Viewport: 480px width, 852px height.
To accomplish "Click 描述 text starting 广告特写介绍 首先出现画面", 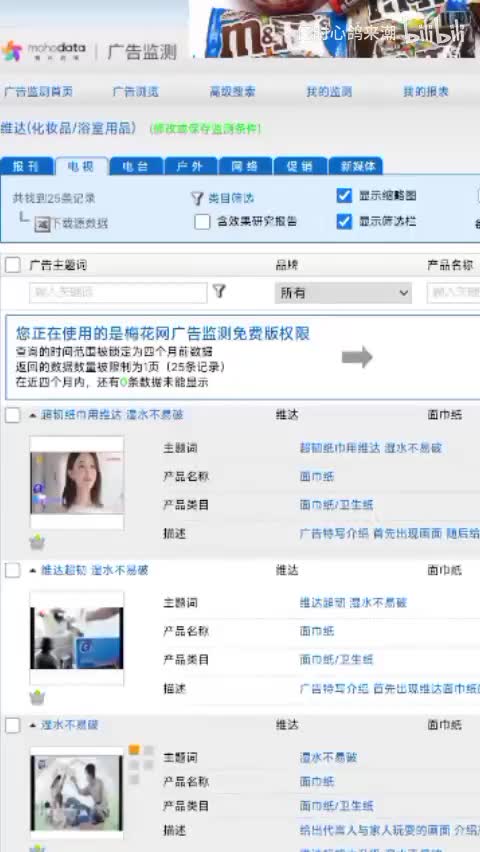I will pyautogui.click(x=390, y=534).
